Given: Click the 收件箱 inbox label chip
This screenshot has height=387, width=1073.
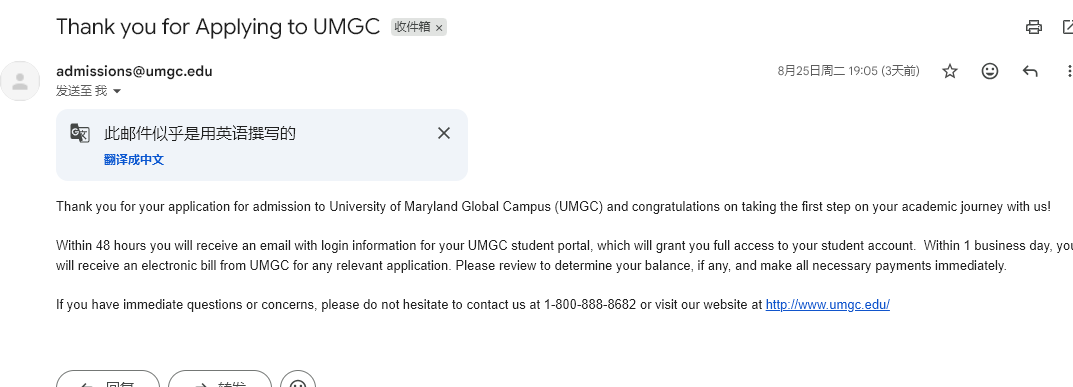Looking at the screenshot, I should click(x=412, y=27).
